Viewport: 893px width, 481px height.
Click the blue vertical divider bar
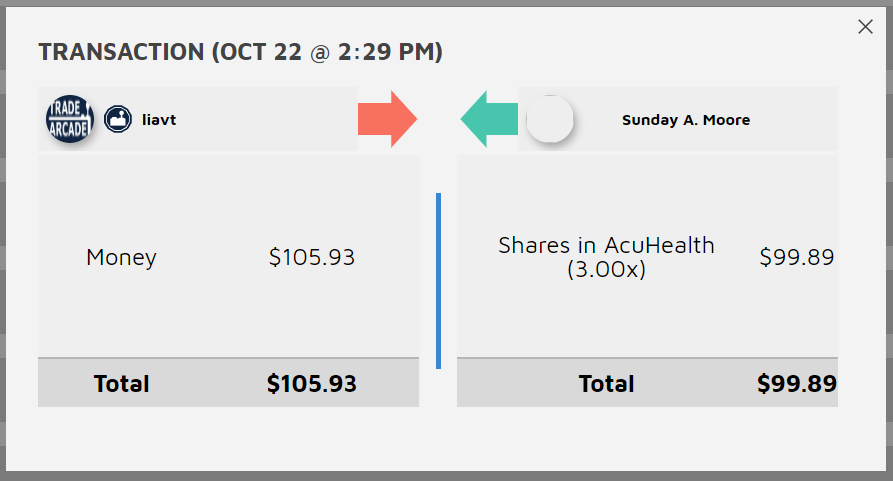pos(438,281)
